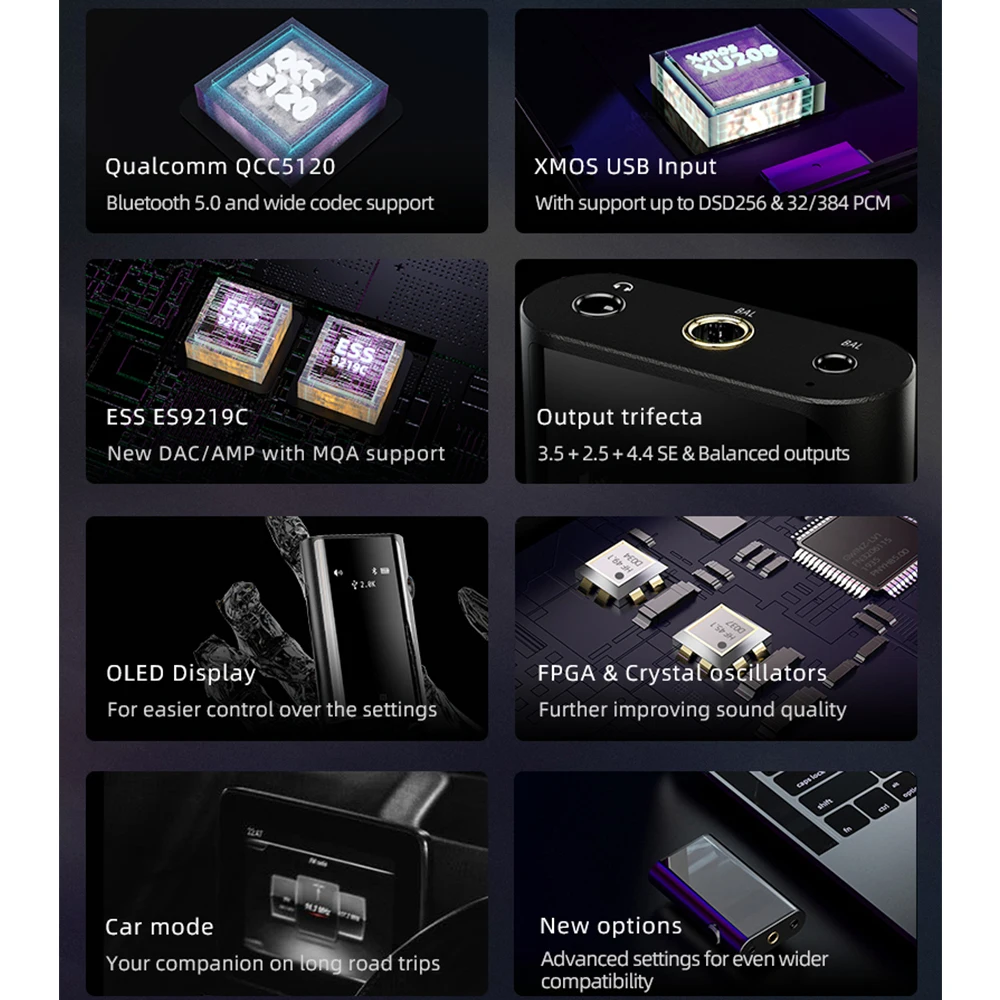Open the Qualcomm QCC5120 heading
Image resolution: width=1000 pixels, height=1000 pixels.
[x=220, y=166]
